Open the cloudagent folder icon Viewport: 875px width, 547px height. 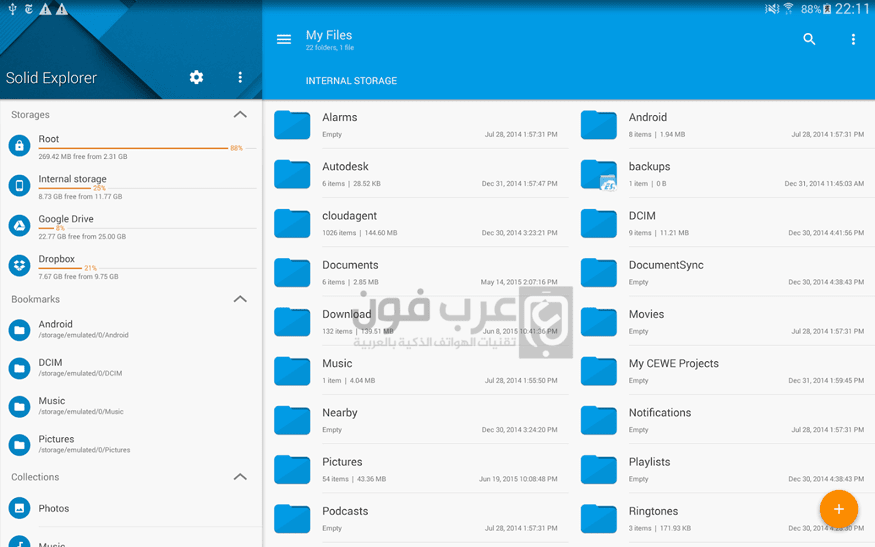(292, 223)
